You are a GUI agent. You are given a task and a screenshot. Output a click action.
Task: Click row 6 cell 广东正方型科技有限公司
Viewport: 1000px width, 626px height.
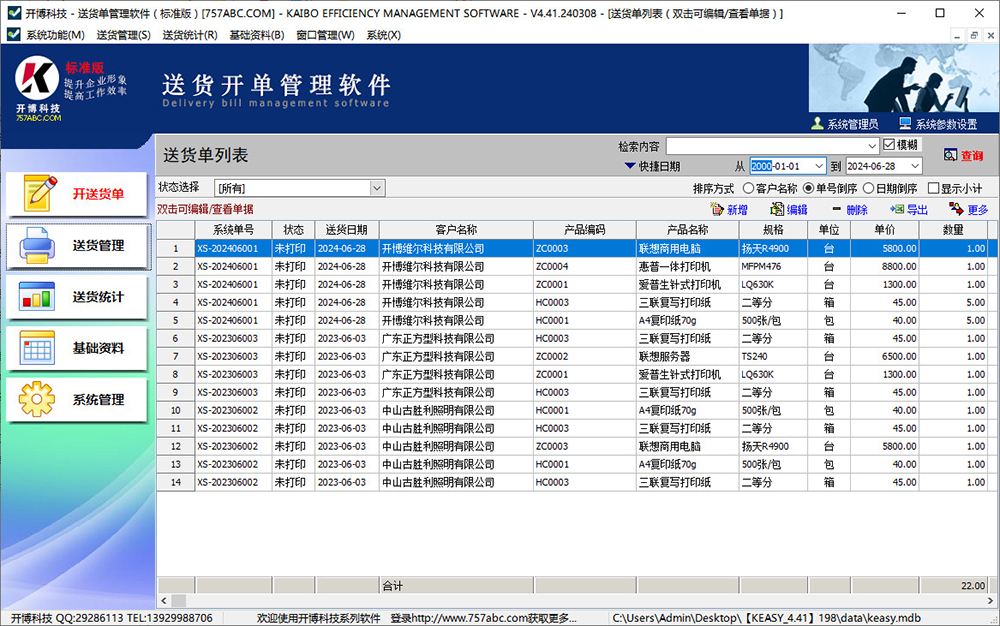pos(456,338)
